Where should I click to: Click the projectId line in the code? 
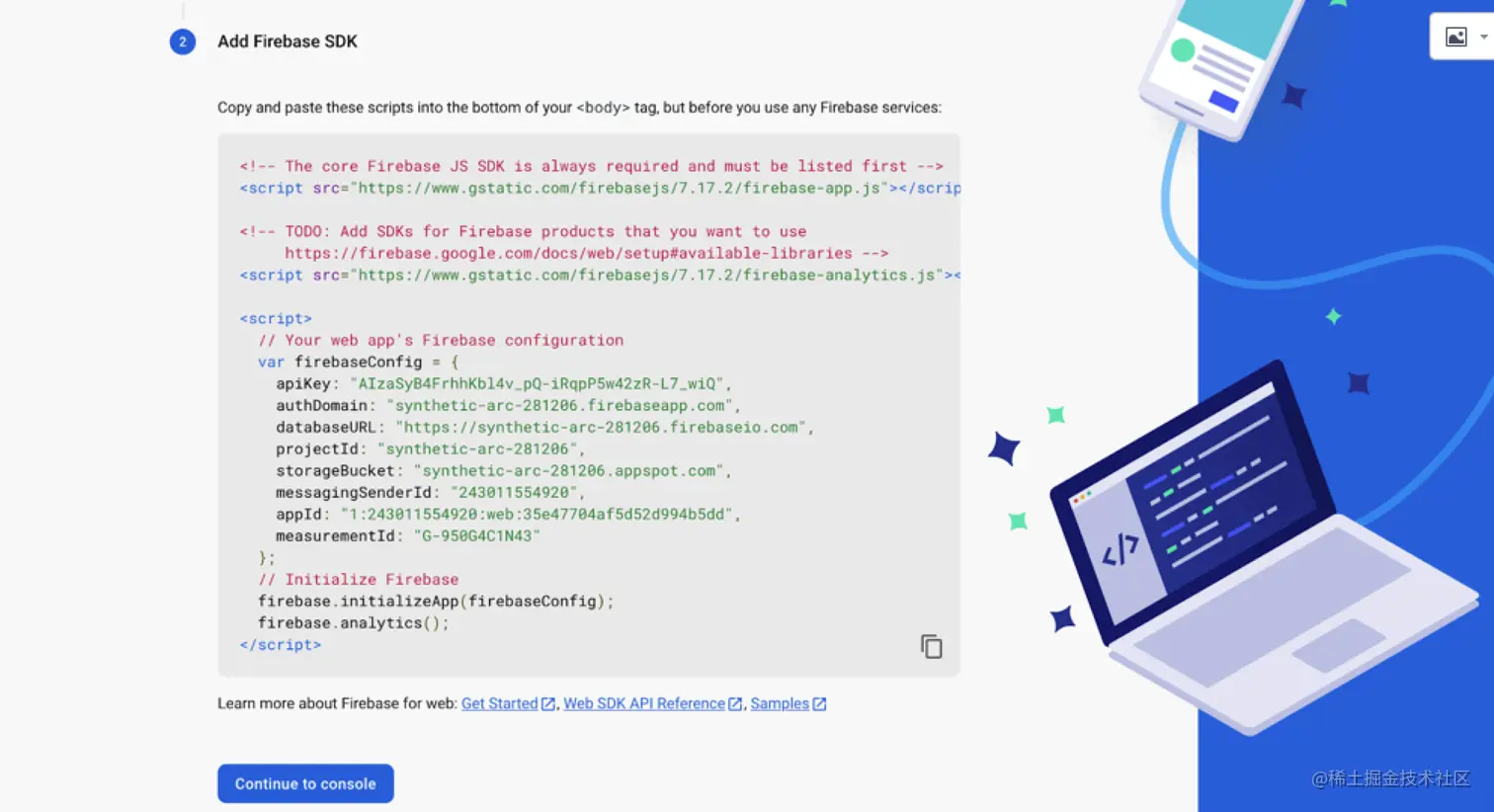[431, 448]
